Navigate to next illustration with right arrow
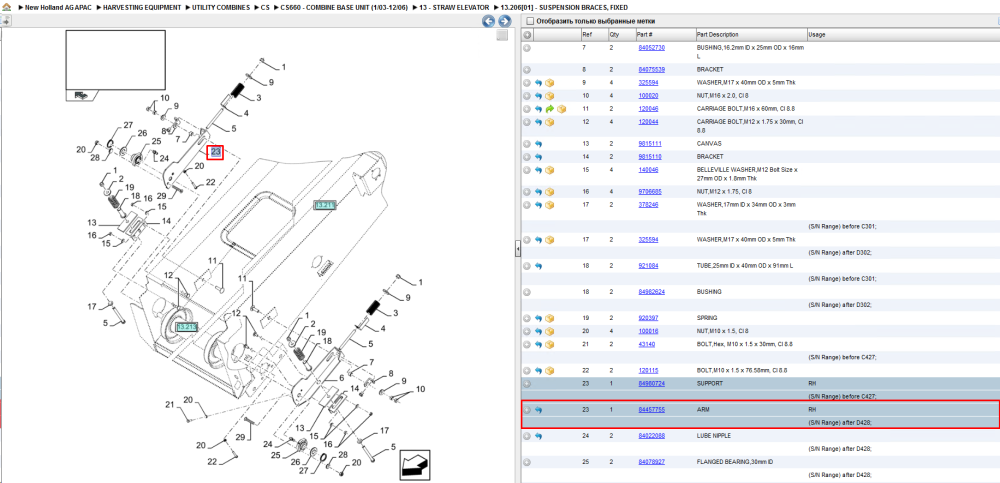The image size is (1000, 483). (x=504, y=21)
